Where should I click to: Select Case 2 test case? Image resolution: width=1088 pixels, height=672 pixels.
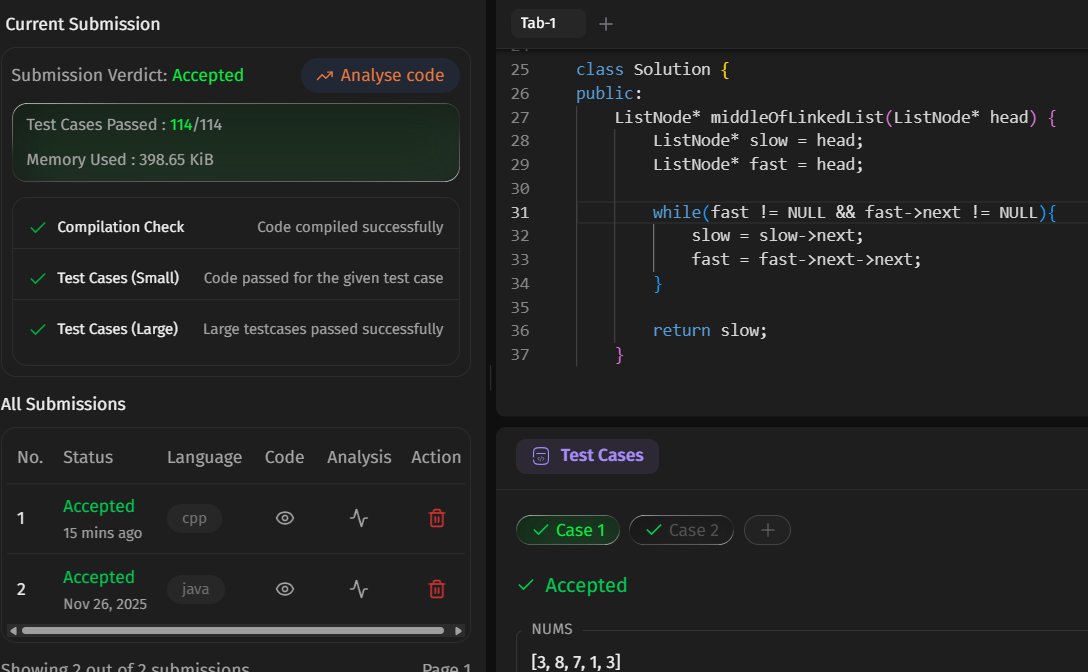[681, 530]
